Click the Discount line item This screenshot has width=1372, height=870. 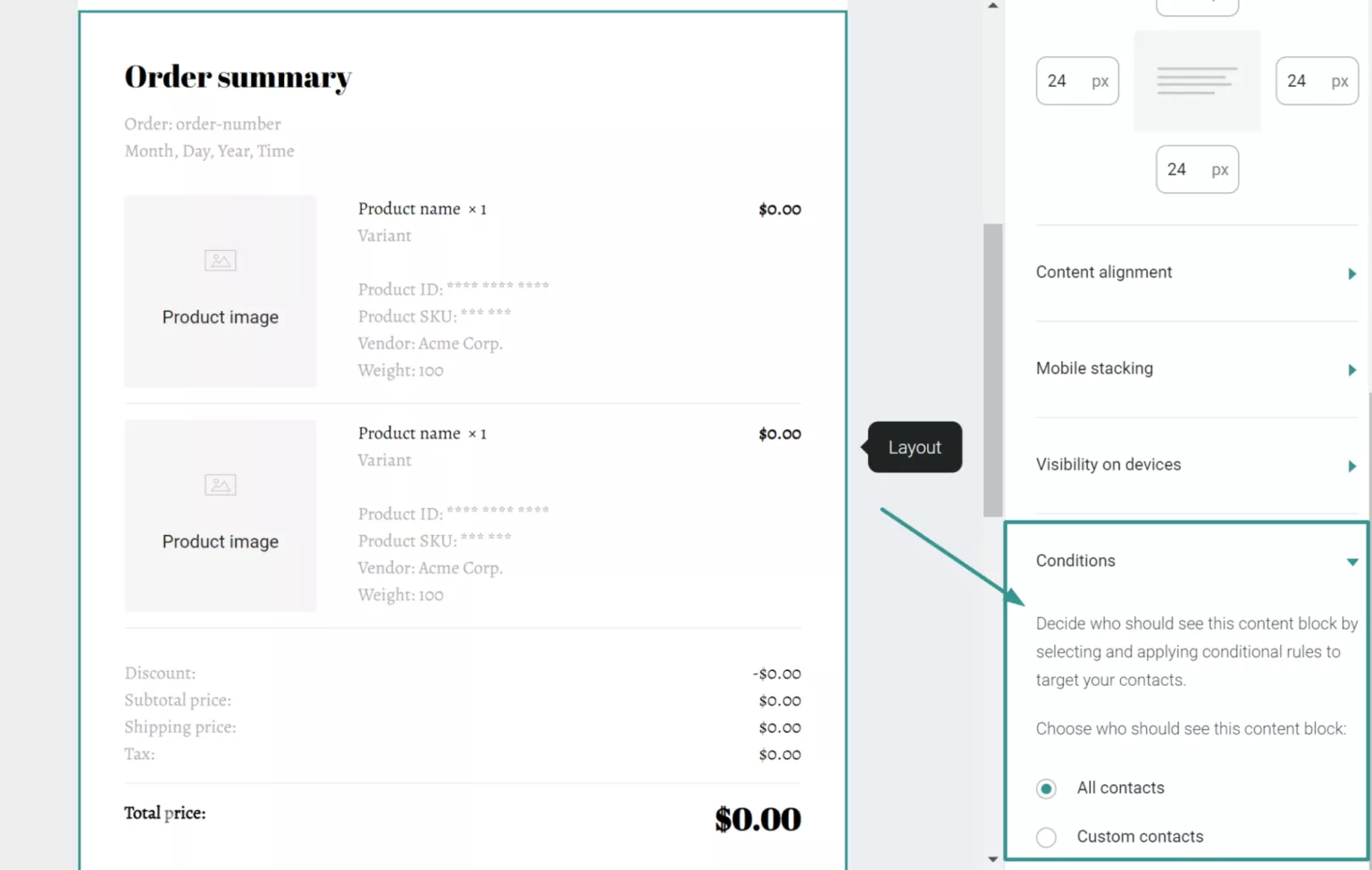point(160,673)
